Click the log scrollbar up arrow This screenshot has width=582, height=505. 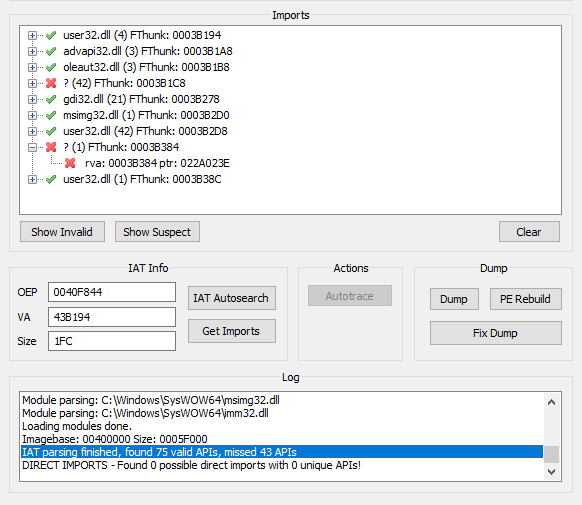click(x=552, y=402)
